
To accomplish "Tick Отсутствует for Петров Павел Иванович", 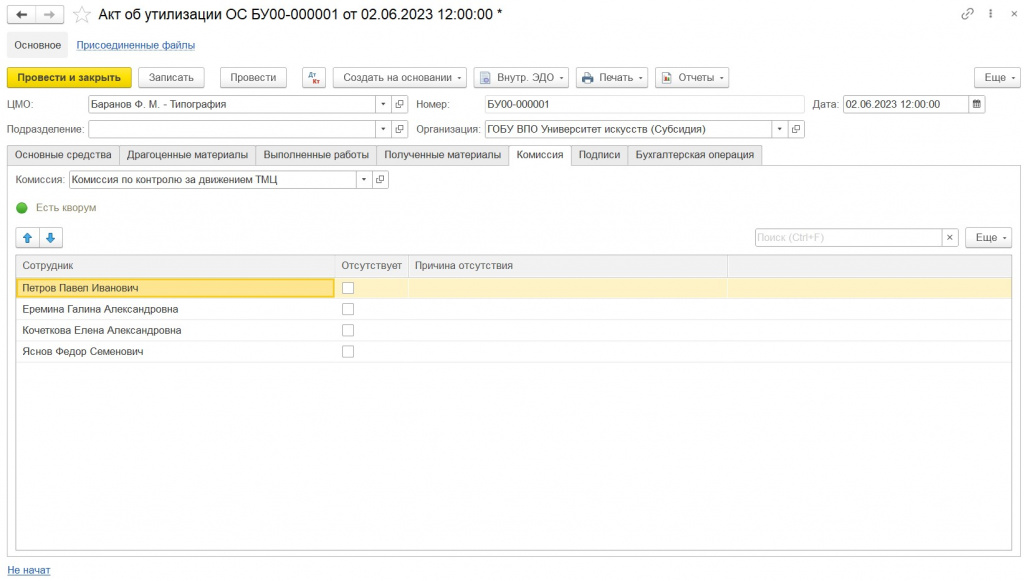I will point(348,288).
